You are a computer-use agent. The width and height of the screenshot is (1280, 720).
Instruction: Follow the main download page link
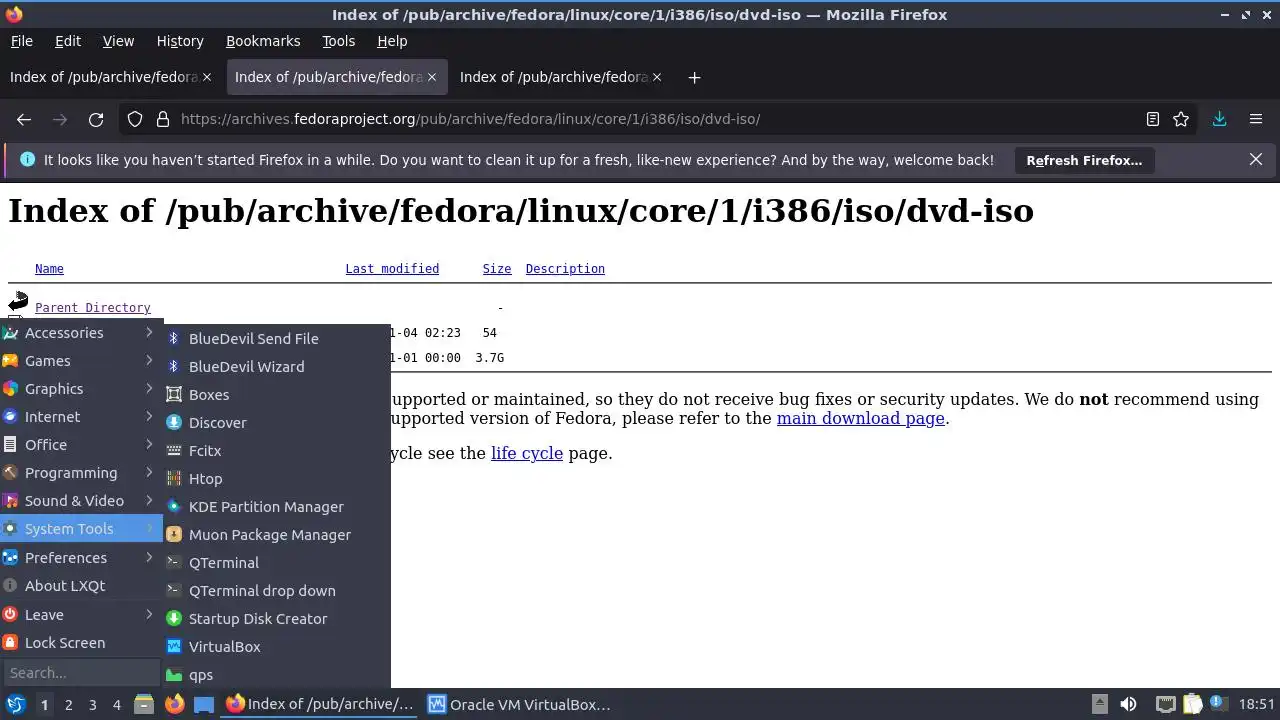click(x=860, y=418)
